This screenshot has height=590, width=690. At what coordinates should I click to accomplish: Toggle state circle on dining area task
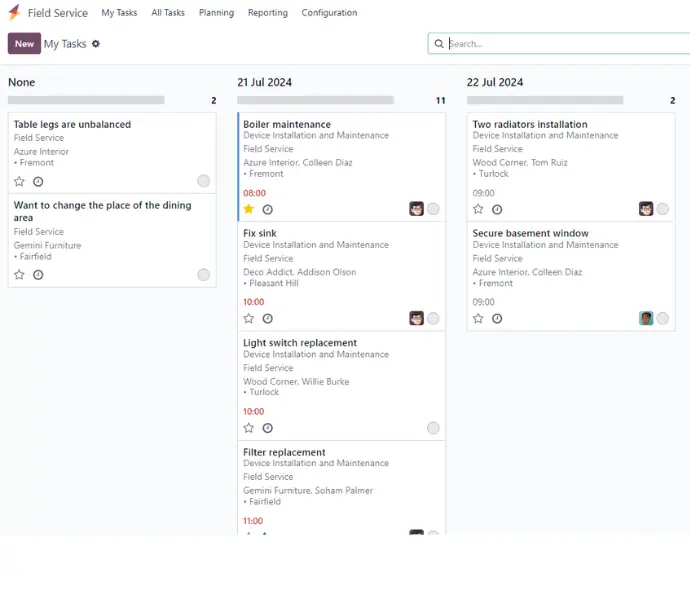pyautogui.click(x=203, y=275)
